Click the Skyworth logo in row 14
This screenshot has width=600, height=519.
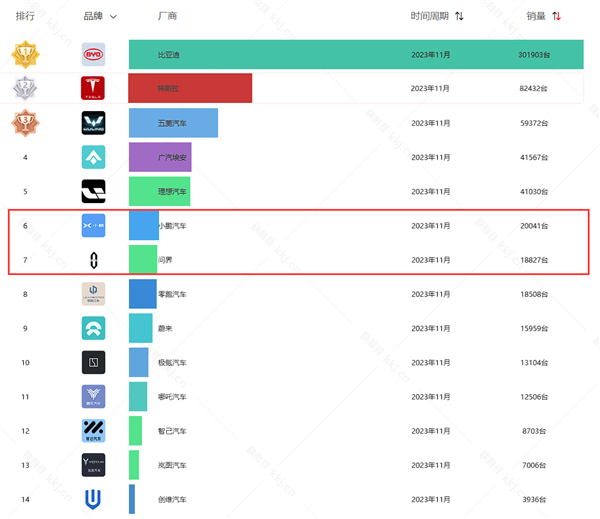tap(93, 498)
